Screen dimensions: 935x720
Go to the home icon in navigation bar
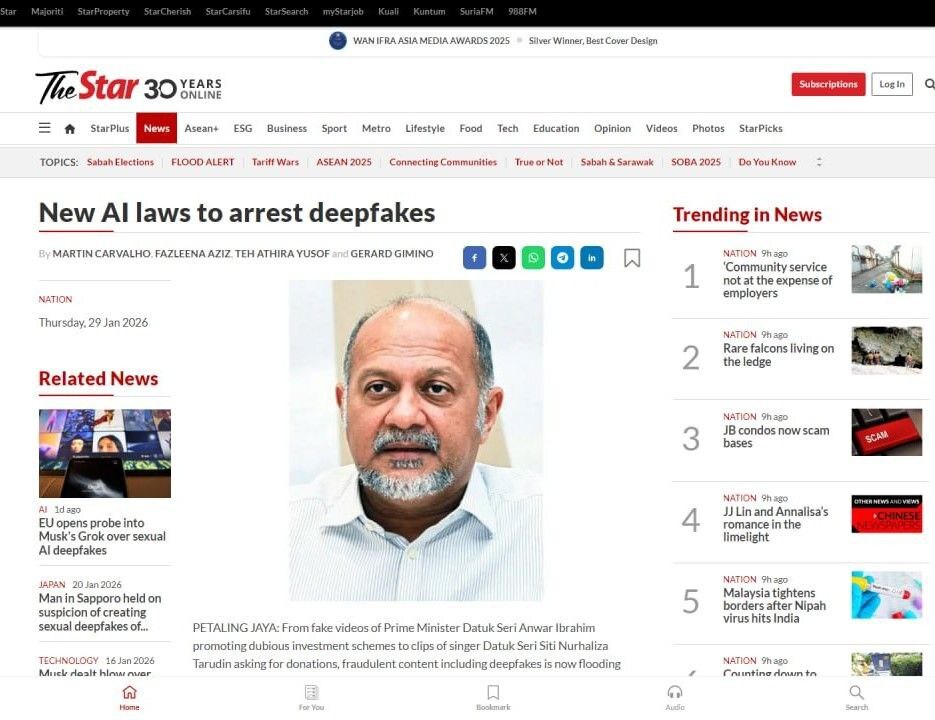click(x=70, y=128)
